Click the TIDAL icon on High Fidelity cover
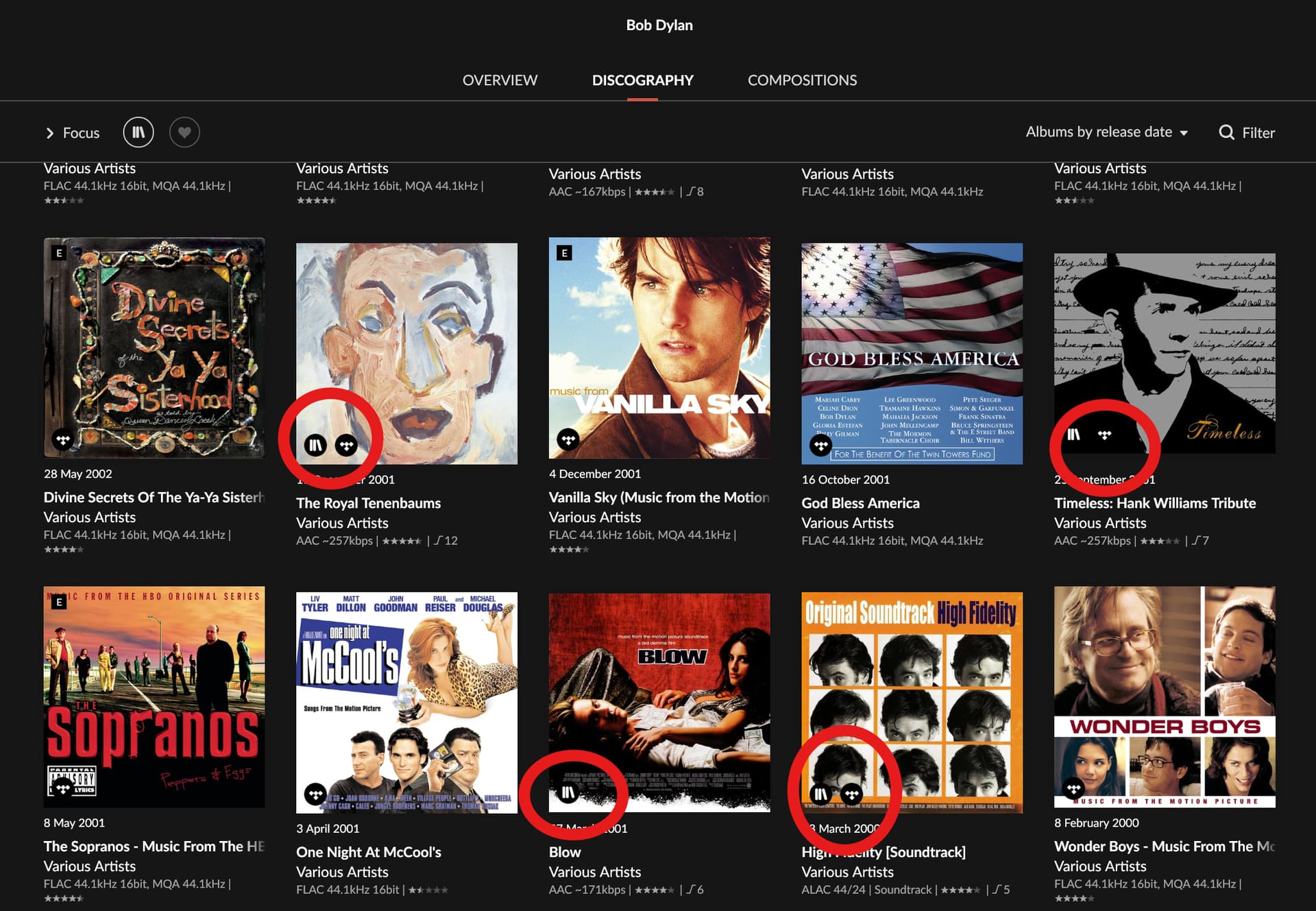This screenshot has width=1316, height=911. click(x=851, y=794)
